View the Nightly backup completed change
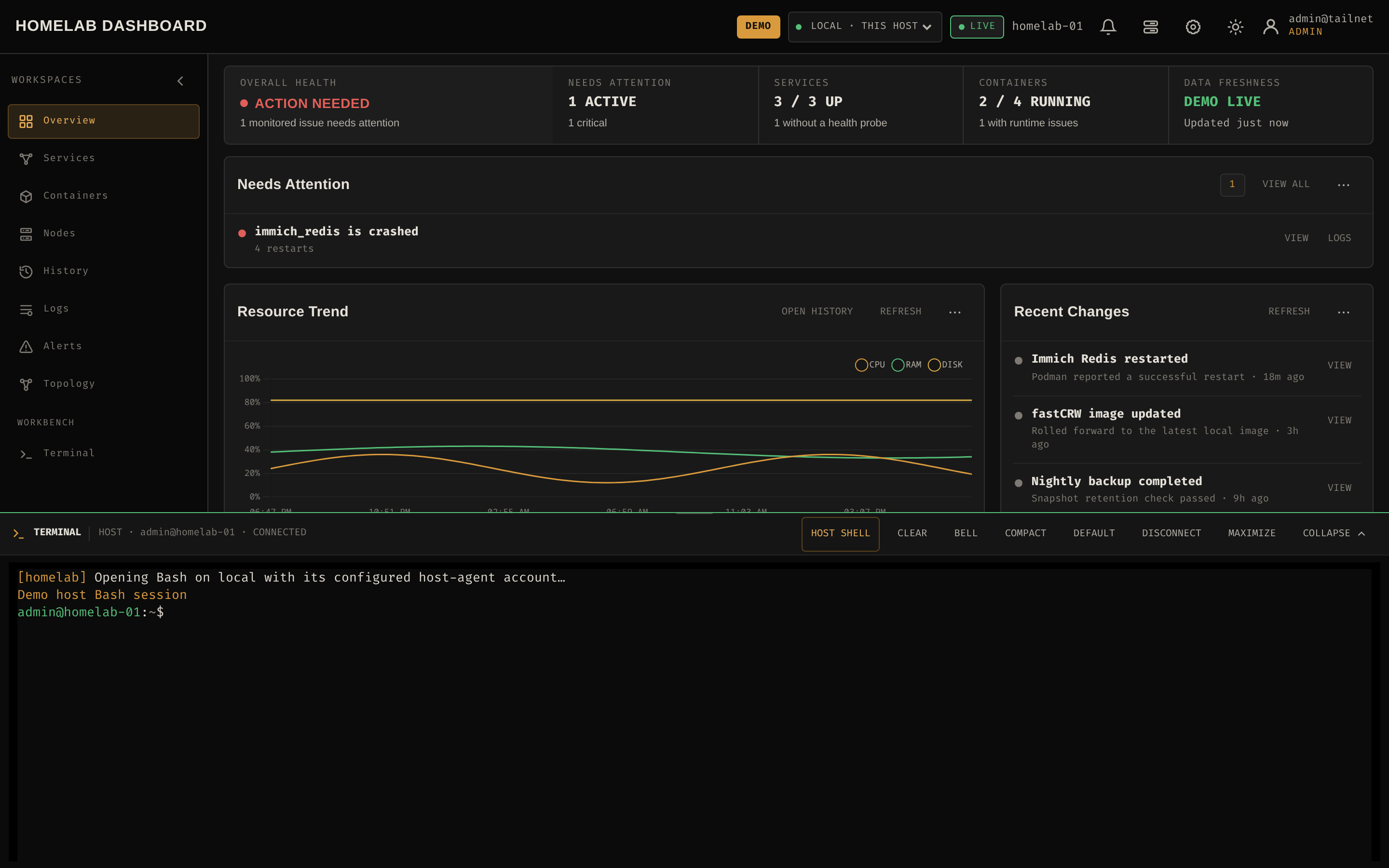This screenshot has height=868, width=1389. tap(1339, 488)
